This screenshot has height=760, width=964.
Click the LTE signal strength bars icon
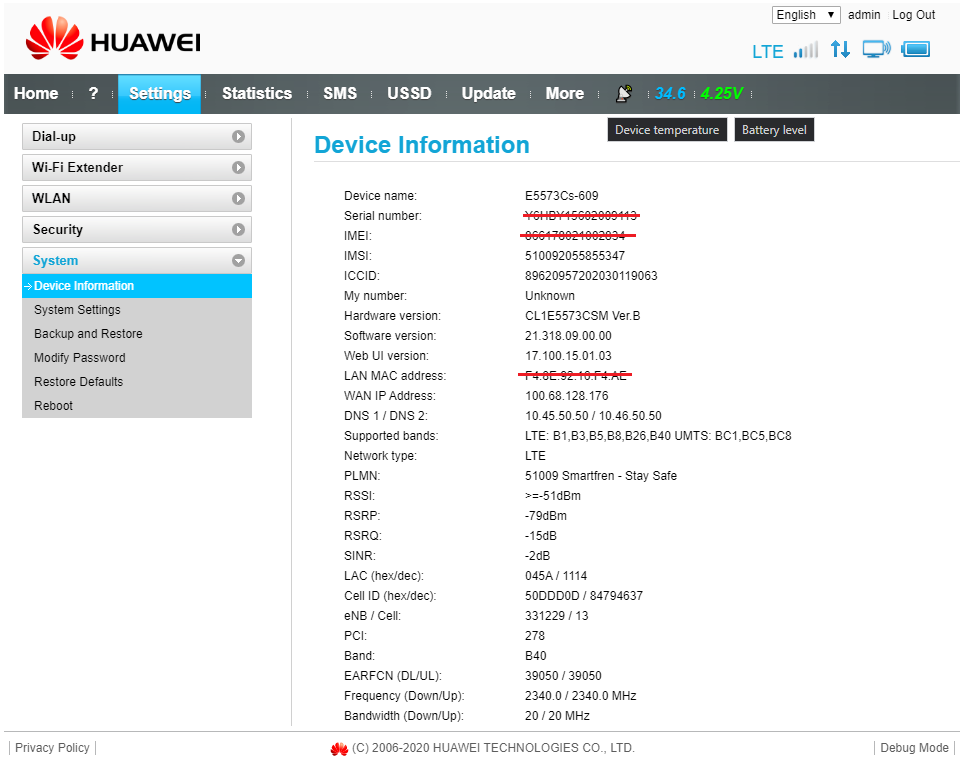coord(805,50)
